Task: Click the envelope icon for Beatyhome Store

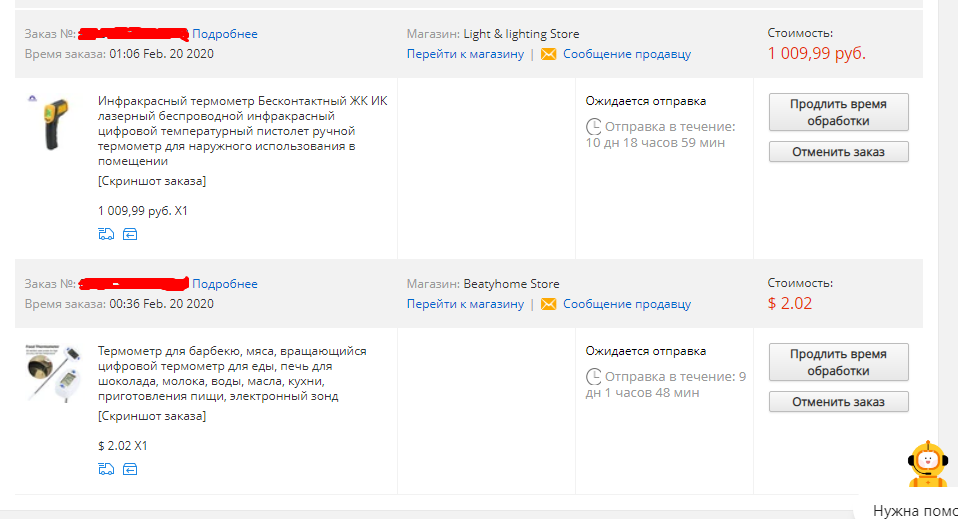Action: click(x=549, y=304)
